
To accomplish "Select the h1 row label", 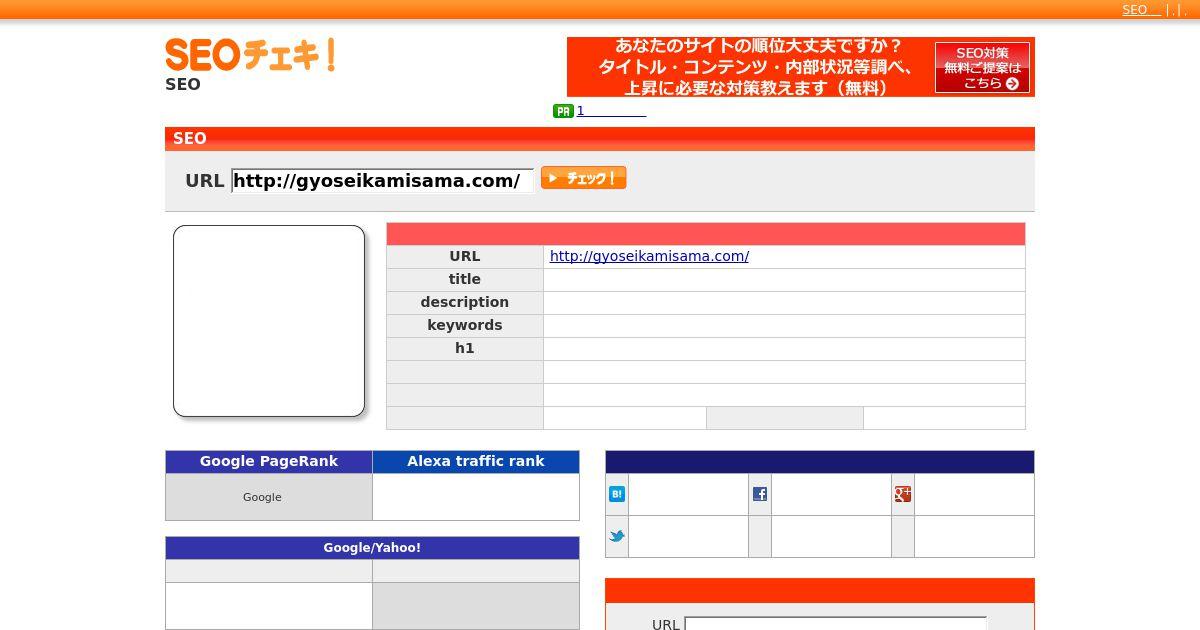I will pos(465,348).
